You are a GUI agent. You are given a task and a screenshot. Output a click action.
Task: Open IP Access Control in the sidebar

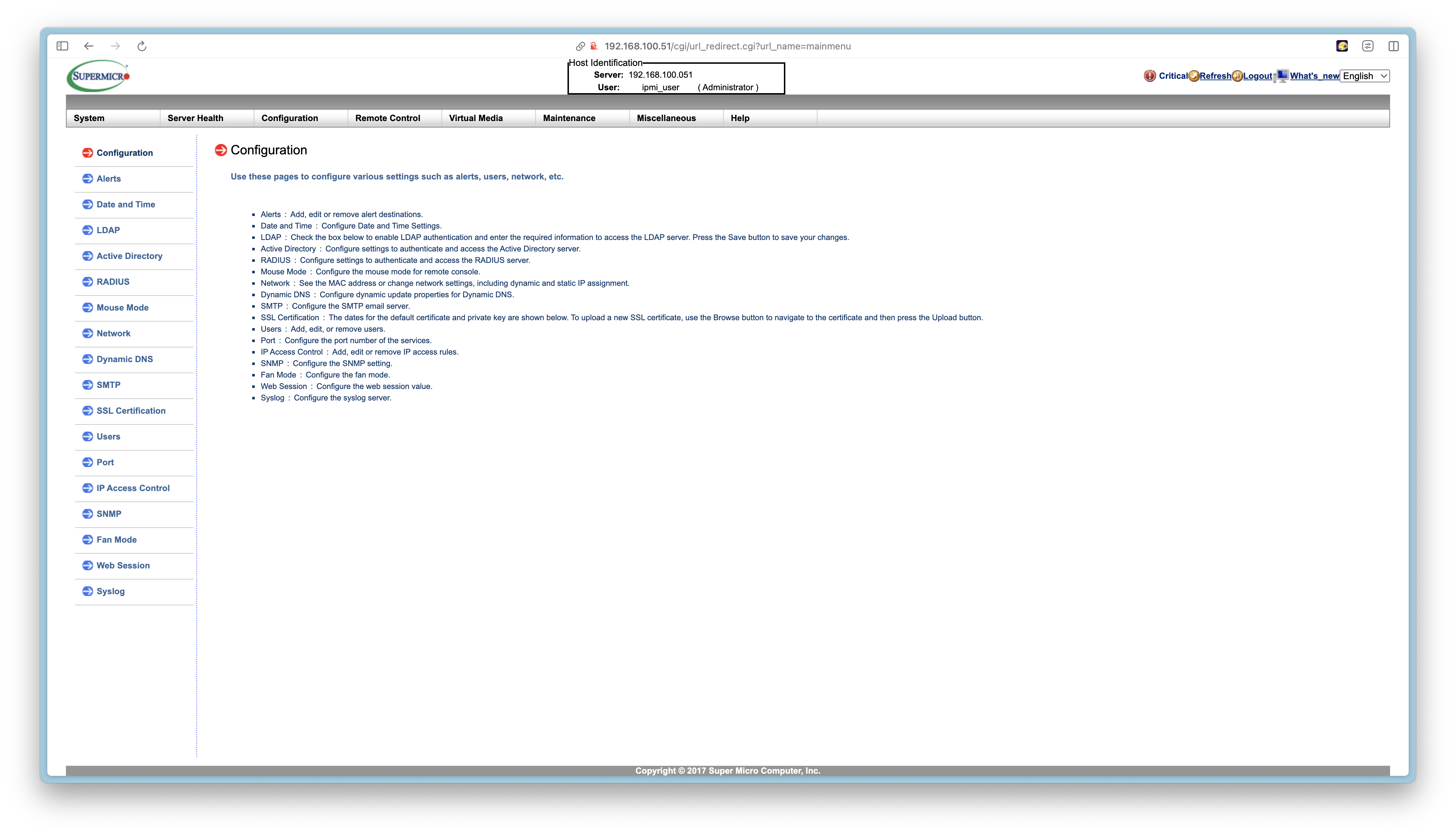tap(133, 489)
